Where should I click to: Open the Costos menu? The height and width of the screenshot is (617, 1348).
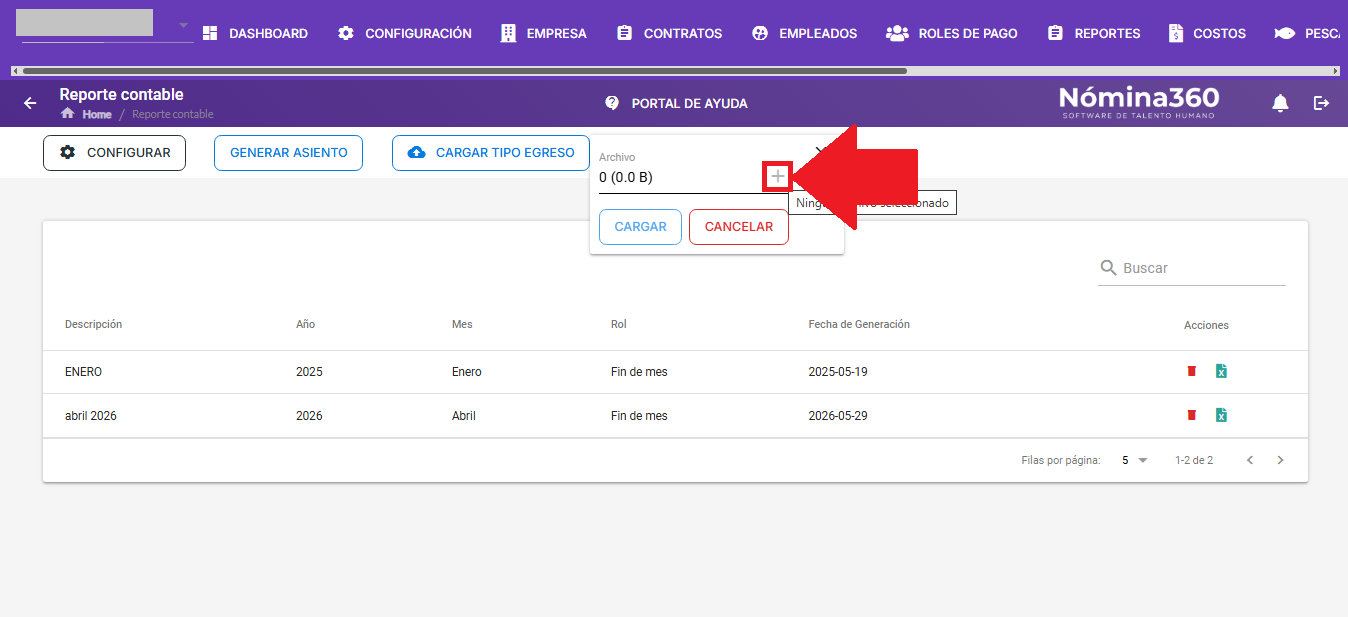(x=1207, y=33)
